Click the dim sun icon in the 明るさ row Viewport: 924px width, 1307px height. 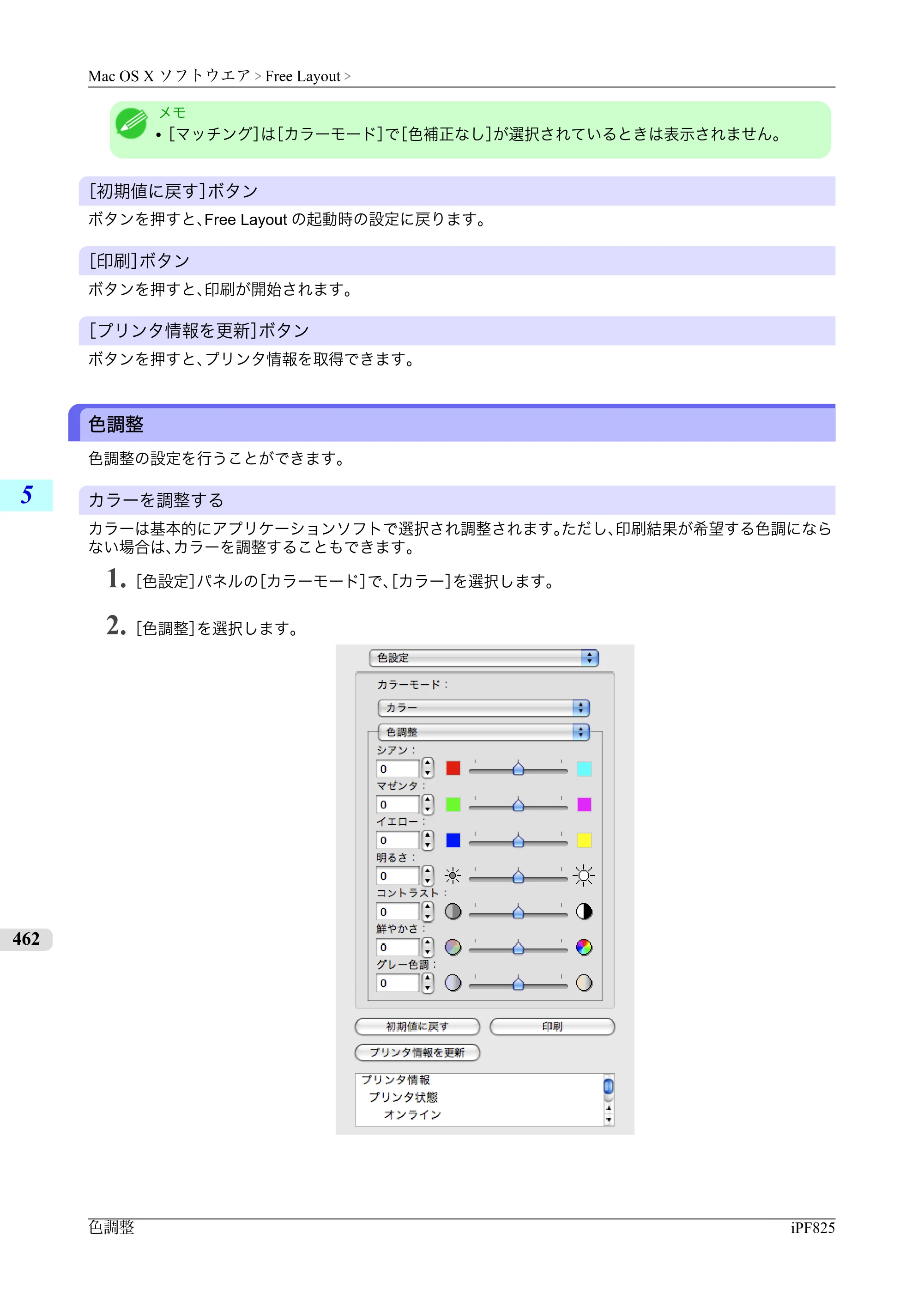[x=453, y=875]
